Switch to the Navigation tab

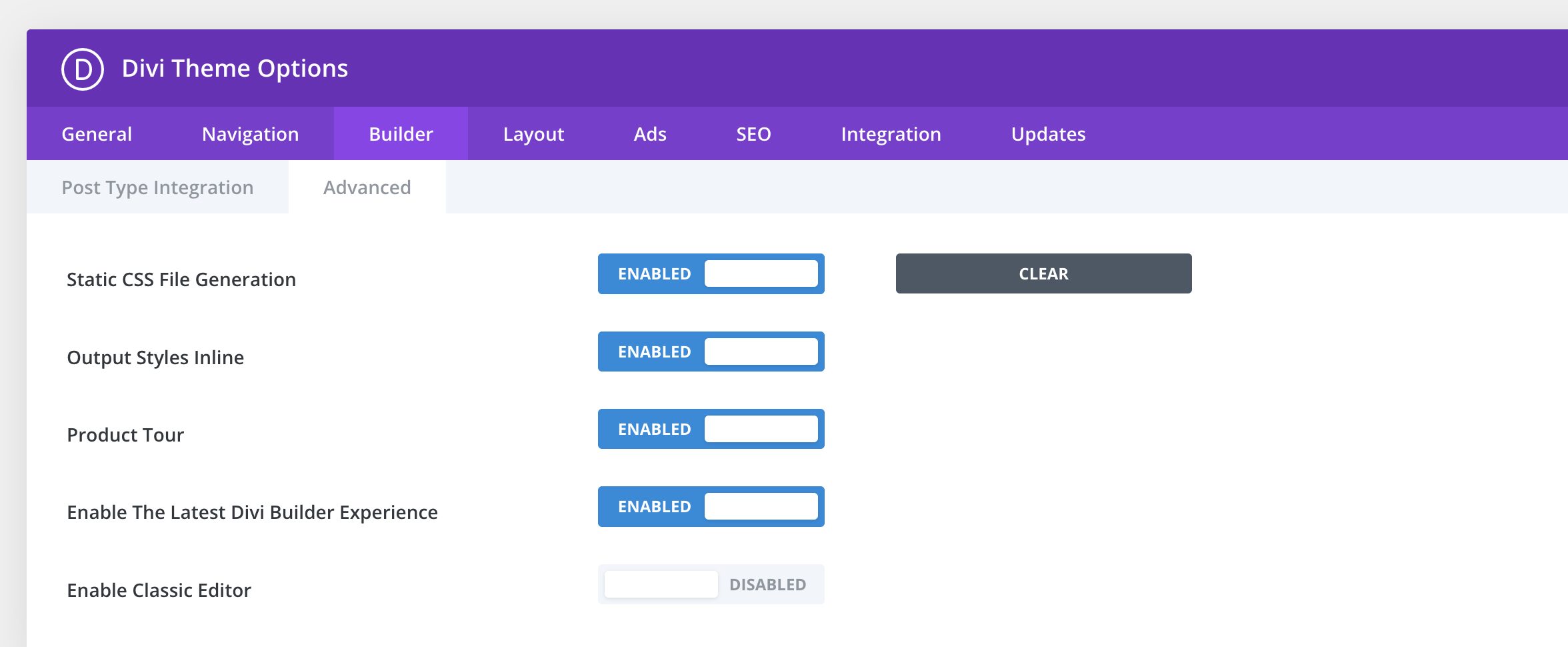(250, 134)
